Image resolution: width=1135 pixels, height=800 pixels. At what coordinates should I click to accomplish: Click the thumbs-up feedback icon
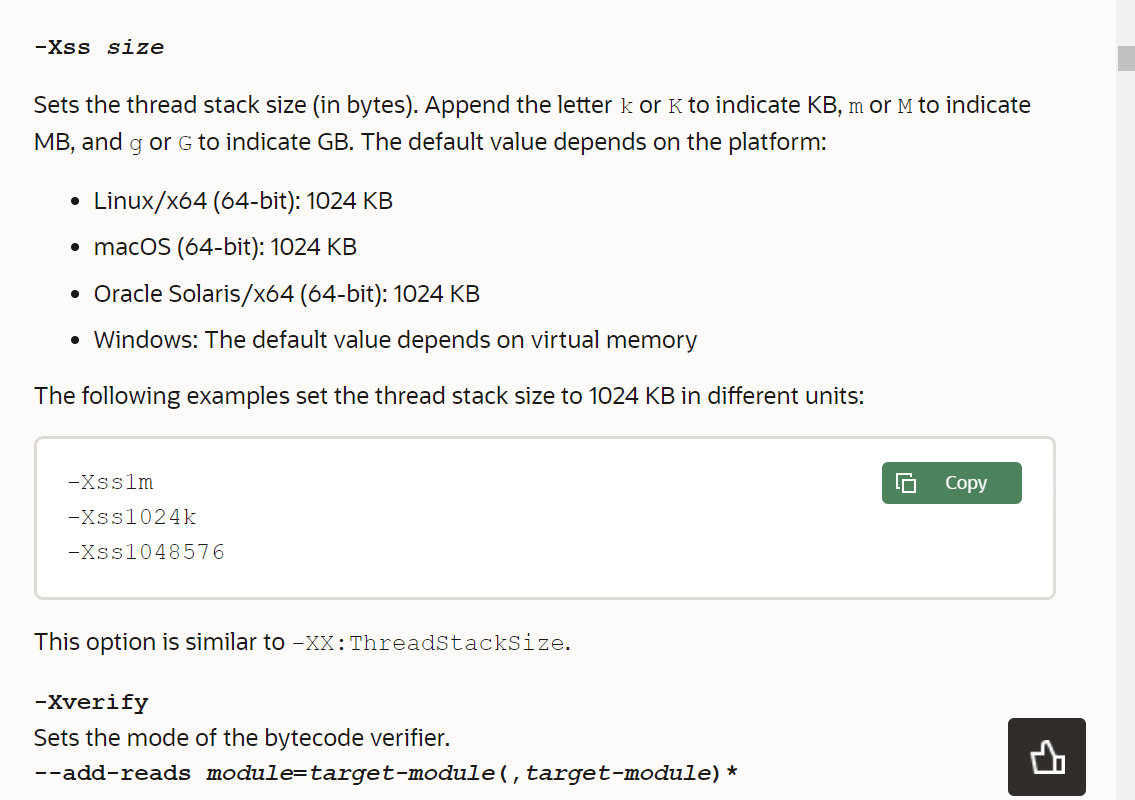click(1046, 757)
